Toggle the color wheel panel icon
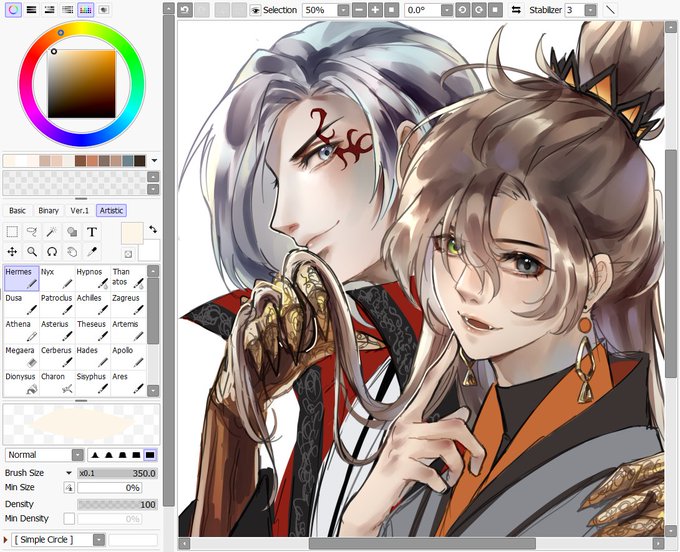The height and width of the screenshot is (552, 680). (x=13, y=10)
